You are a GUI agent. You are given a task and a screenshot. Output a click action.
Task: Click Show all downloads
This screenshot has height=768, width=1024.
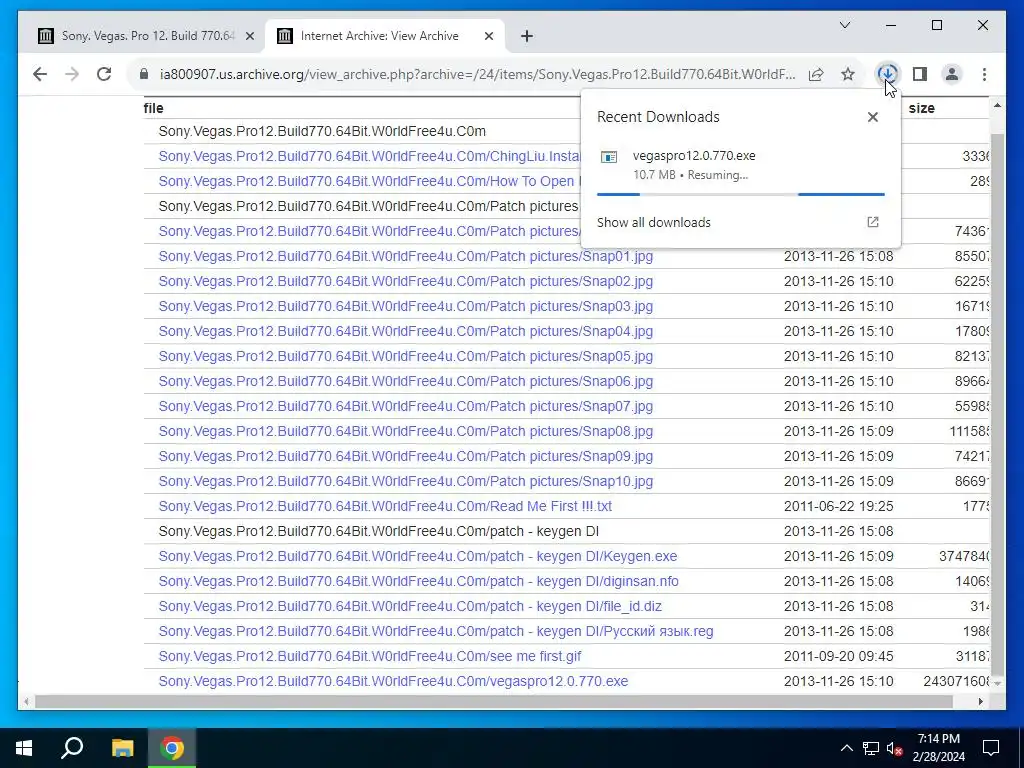pos(654,222)
